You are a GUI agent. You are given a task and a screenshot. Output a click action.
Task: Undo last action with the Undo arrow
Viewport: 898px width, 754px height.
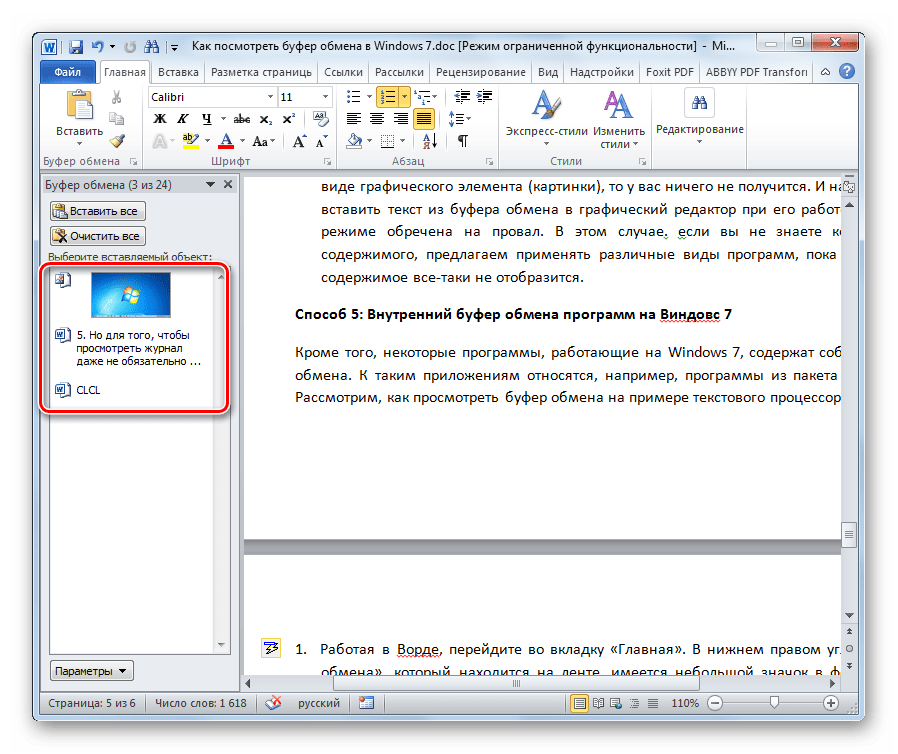pos(97,46)
